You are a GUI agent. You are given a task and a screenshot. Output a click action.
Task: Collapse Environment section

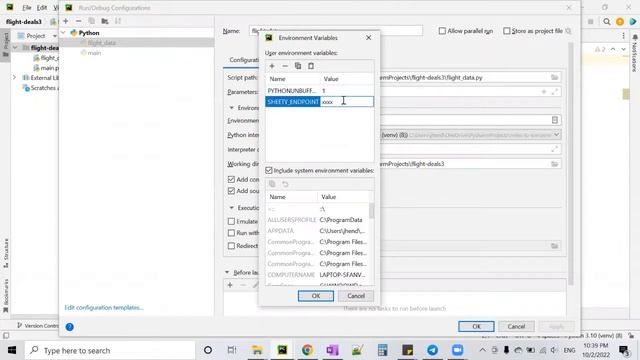(231, 108)
